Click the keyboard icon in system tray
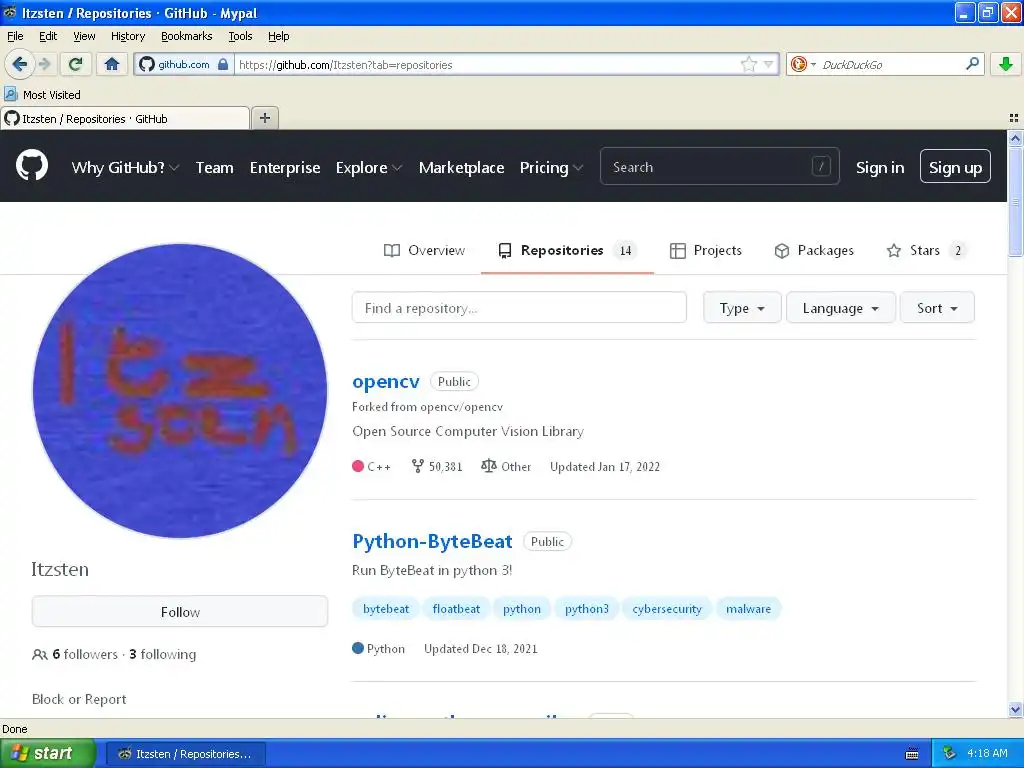This screenshot has width=1024, height=768. click(912, 754)
